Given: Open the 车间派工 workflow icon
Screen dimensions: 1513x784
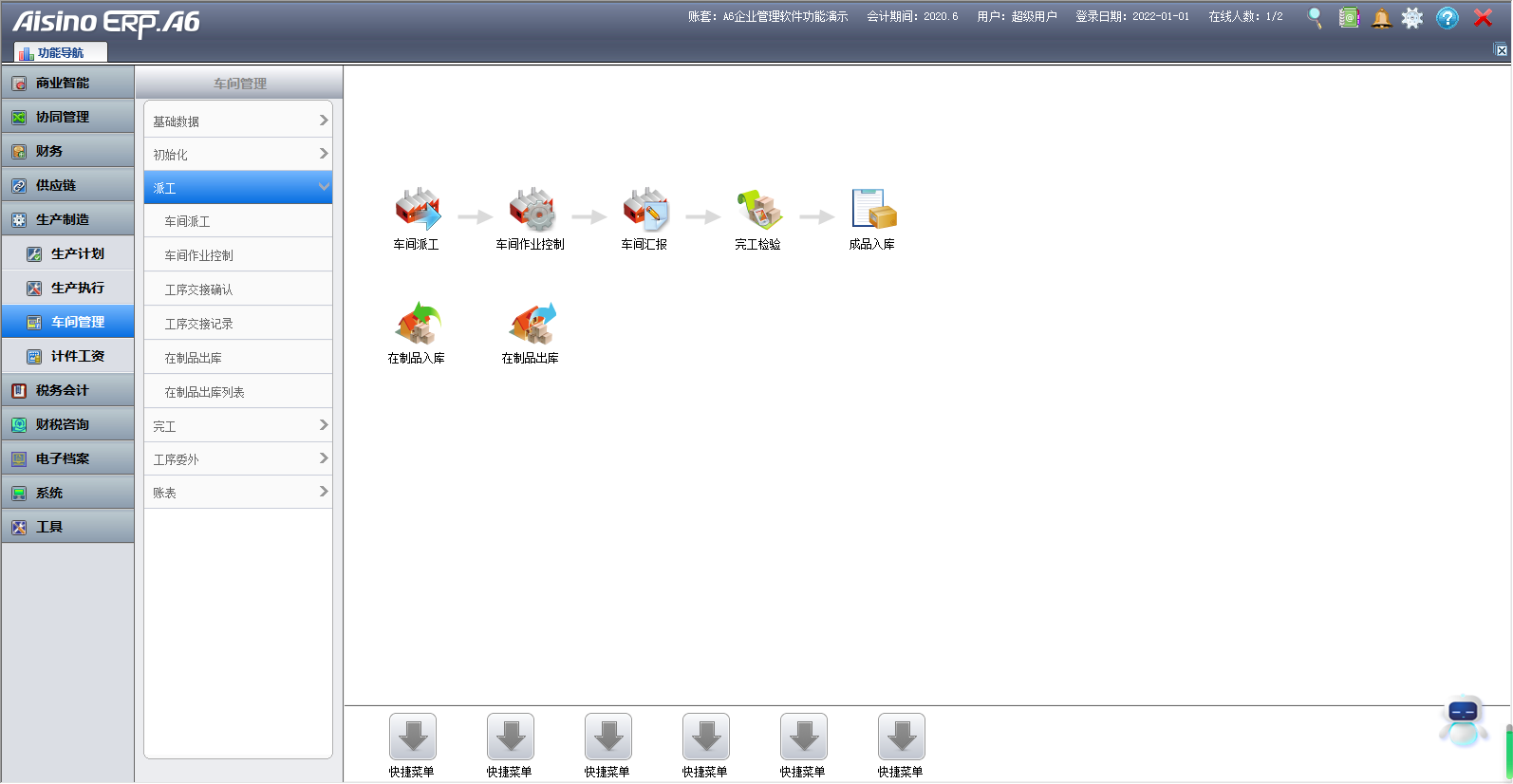Looking at the screenshot, I should click(417, 210).
